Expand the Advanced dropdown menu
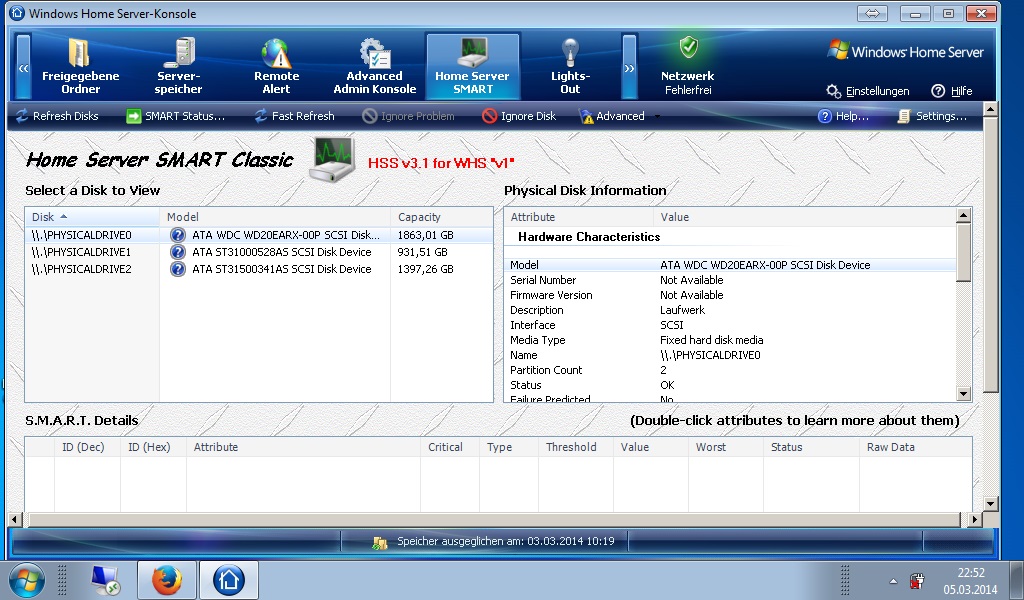The width and height of the screenshot is (1024, 600). click(x=620, y=116)
